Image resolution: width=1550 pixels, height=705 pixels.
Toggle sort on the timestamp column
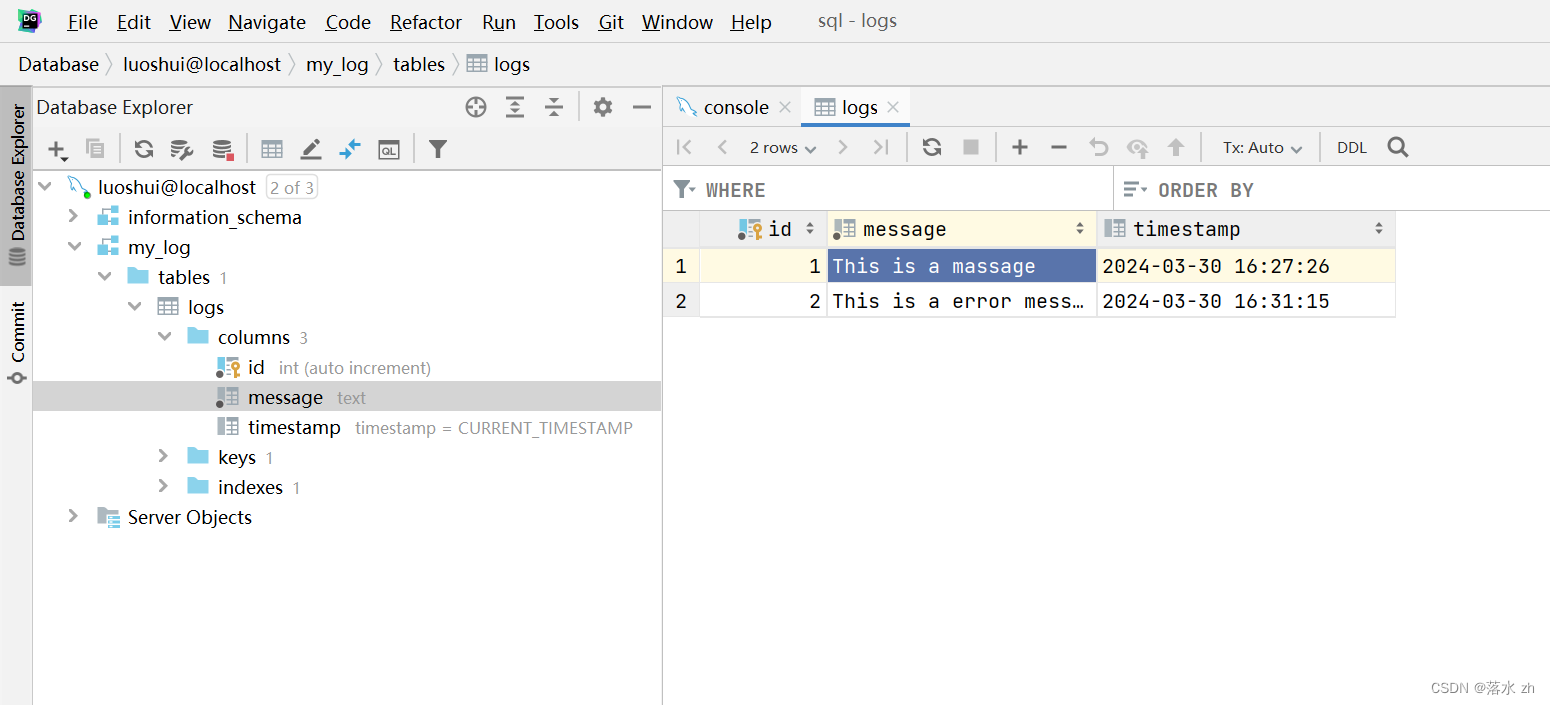(1380, 228)
